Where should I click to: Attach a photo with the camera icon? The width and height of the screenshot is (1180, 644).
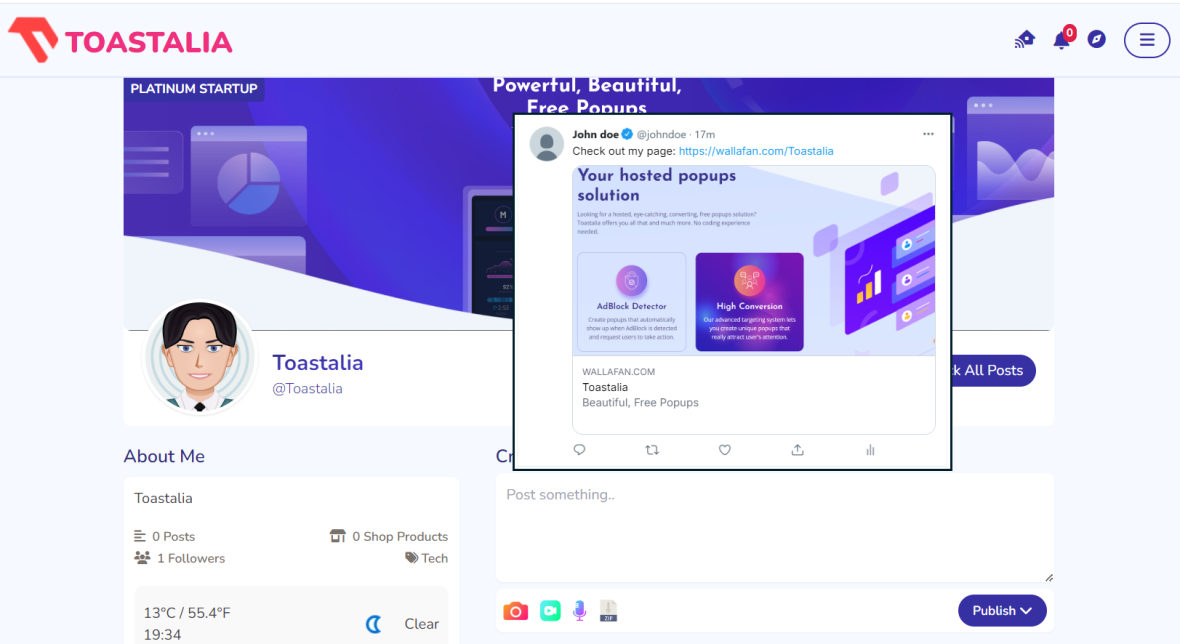[x=515, y=611]
